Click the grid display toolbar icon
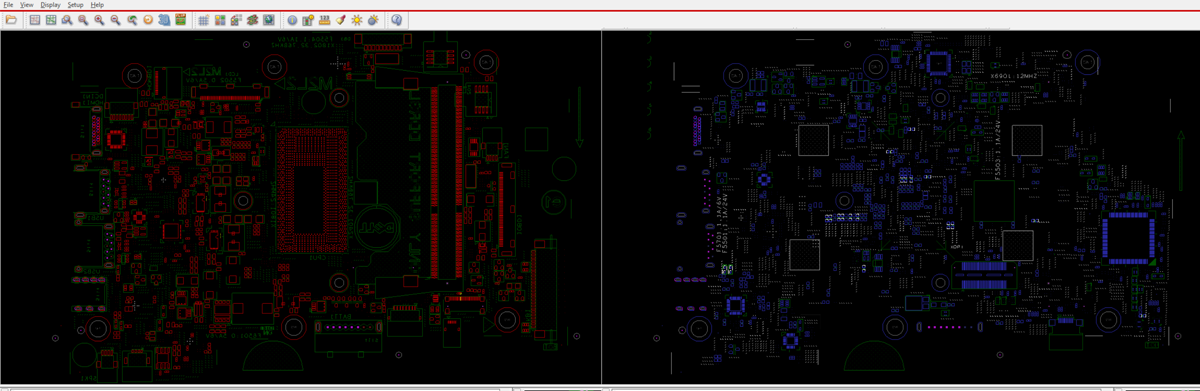Image resolution: width=1200 pixels, height=391 pixels. 203,20
